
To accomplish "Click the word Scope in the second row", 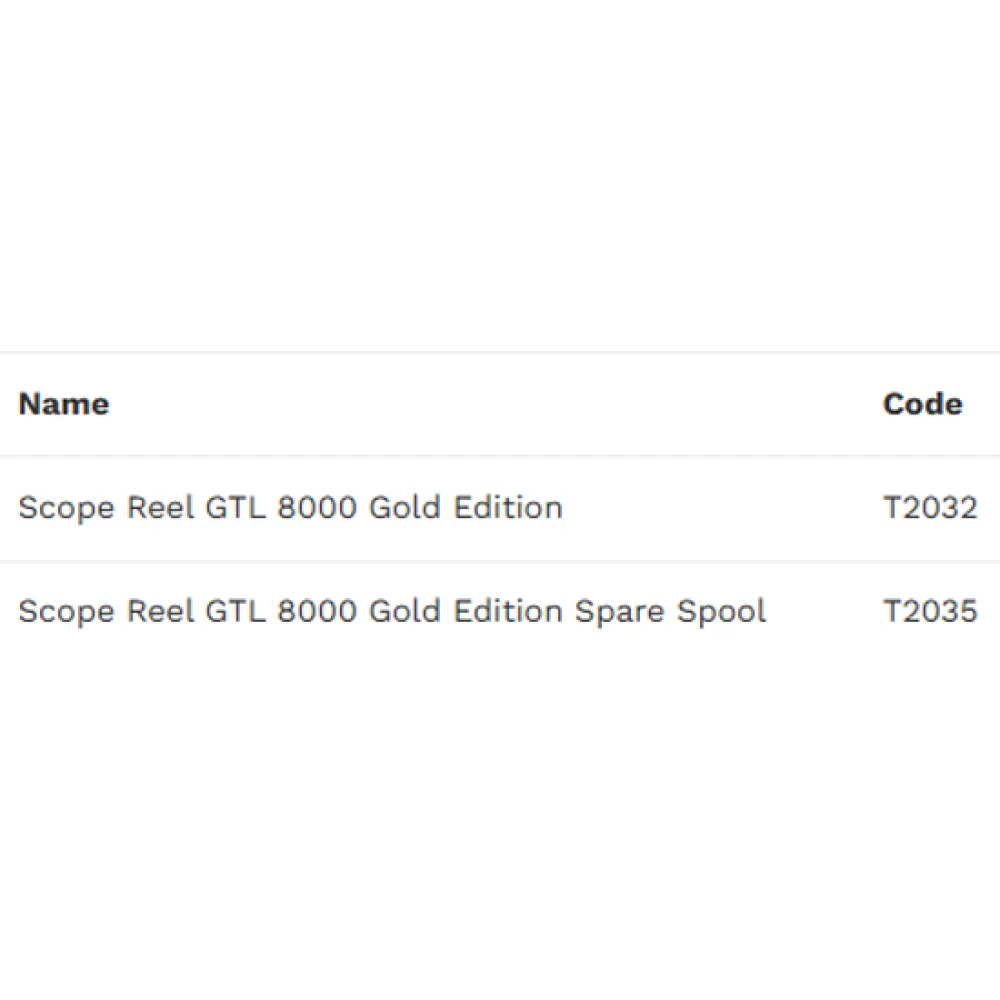I will 66,611.
